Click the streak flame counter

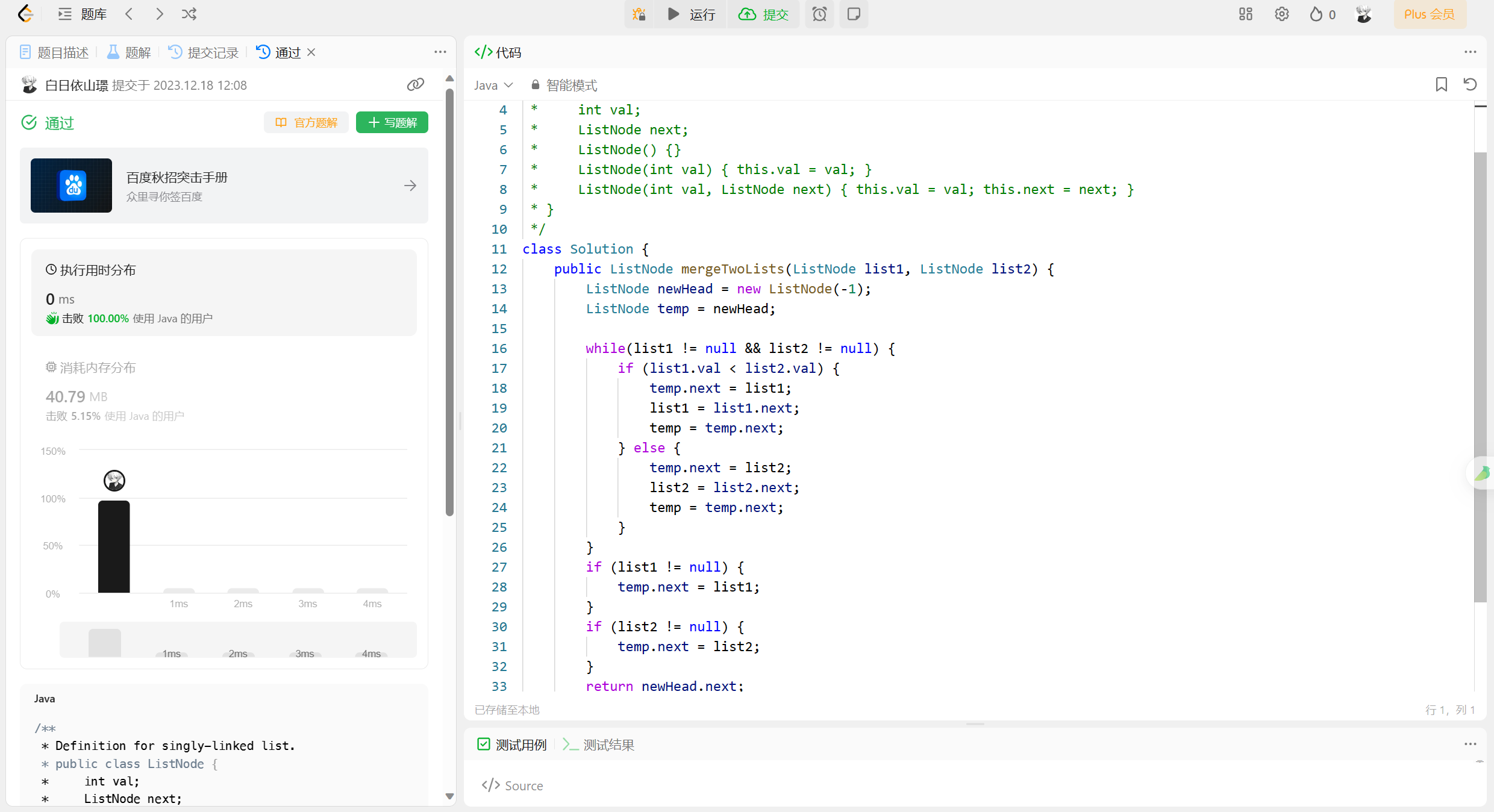1322,14
